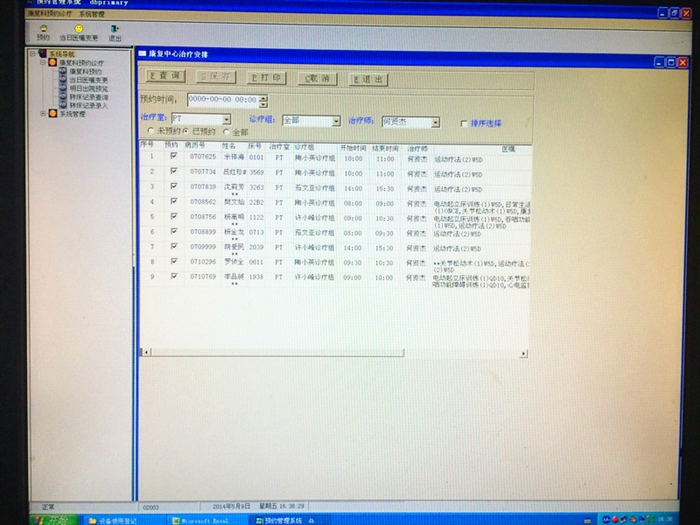The height and width of the screenshot is (525, 700).
Task: Click bed number 0101 in row 1
Action: click(256, 157)
